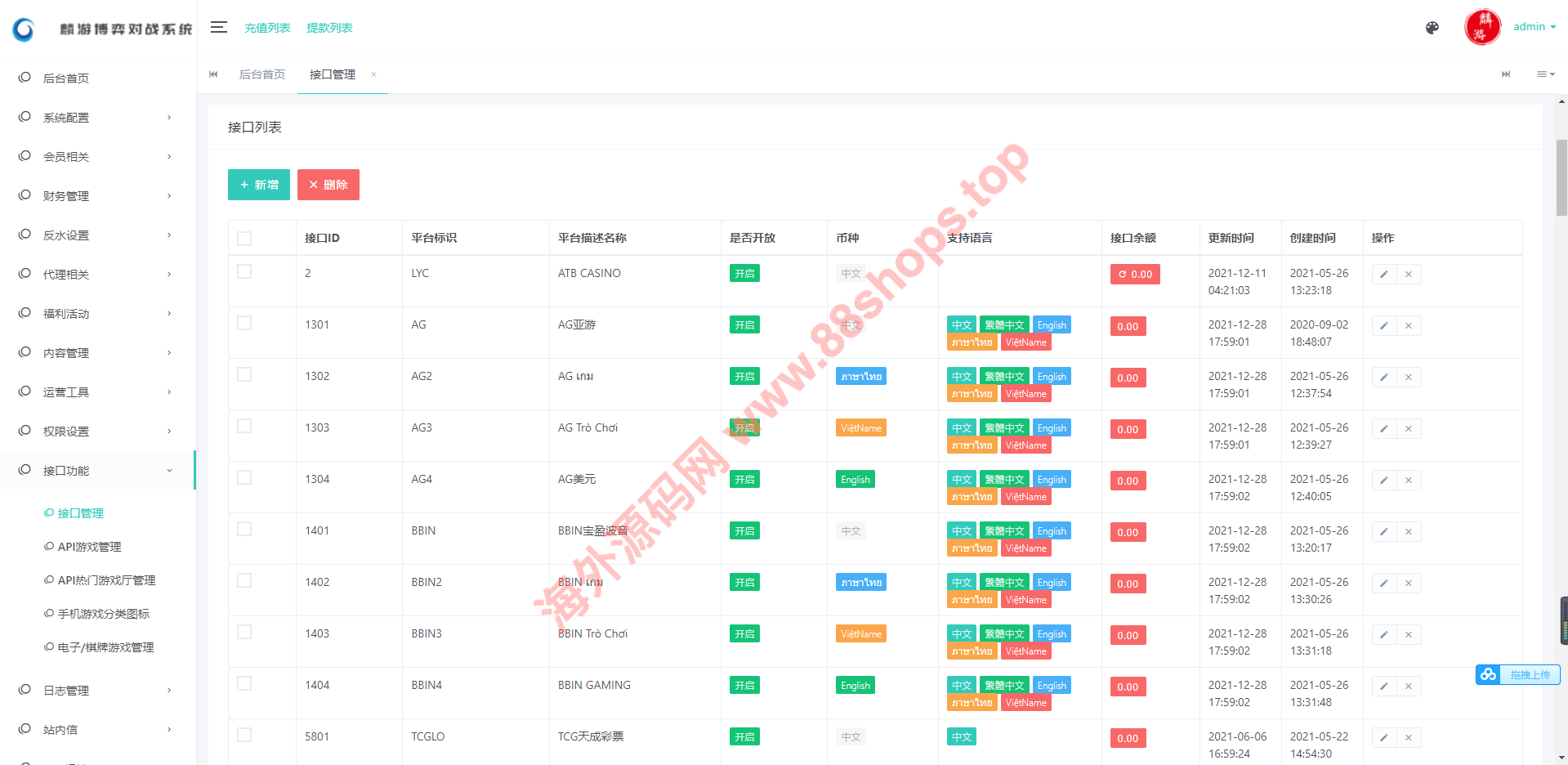Toggle the select-all checkbox in table header
This screenshot has width=1568, height=765.
[244, 239]
